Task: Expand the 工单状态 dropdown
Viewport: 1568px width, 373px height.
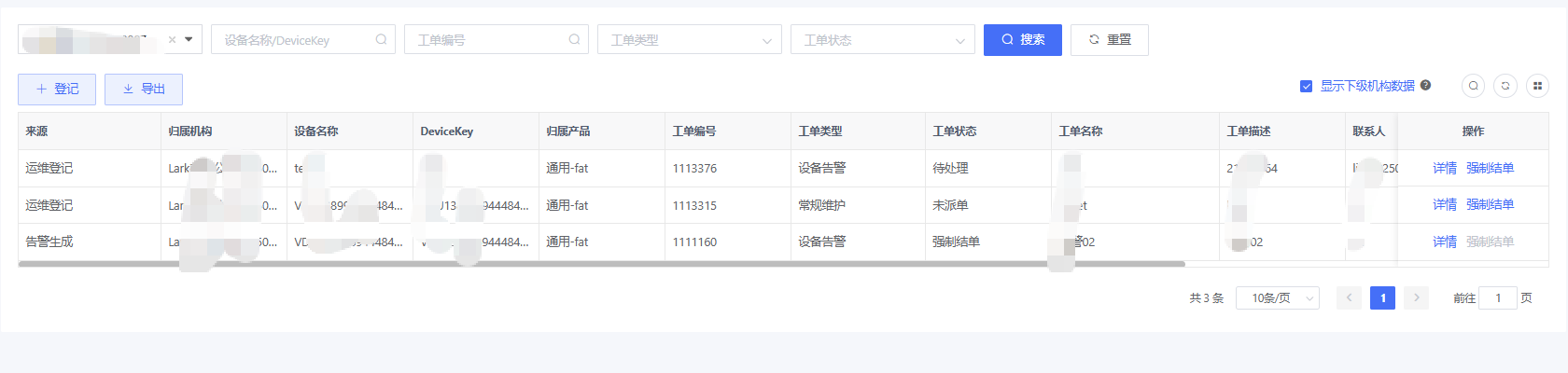Action: tap(882, 40)
